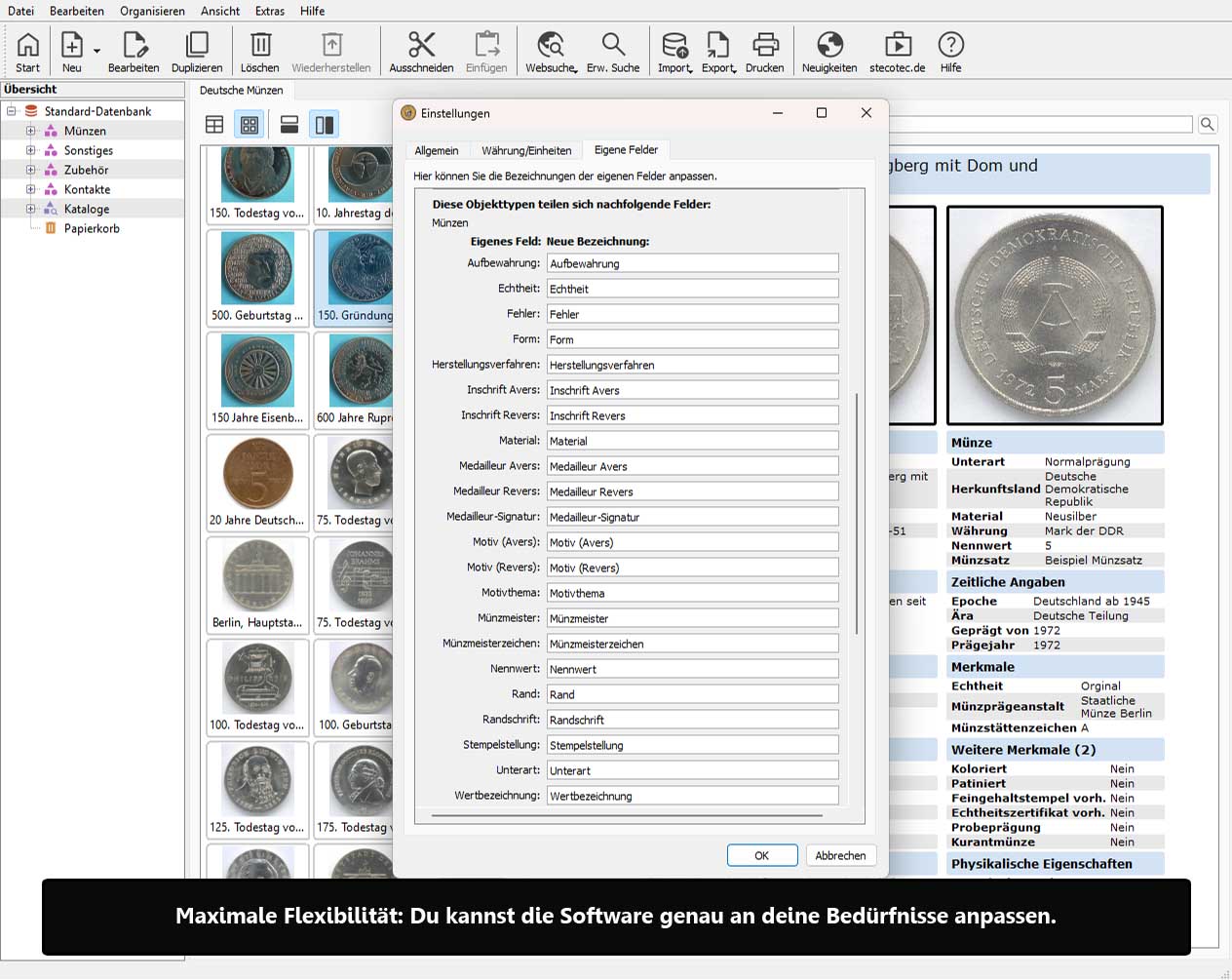Click the vertical scrollbar in settings dialog

[857, 512]
